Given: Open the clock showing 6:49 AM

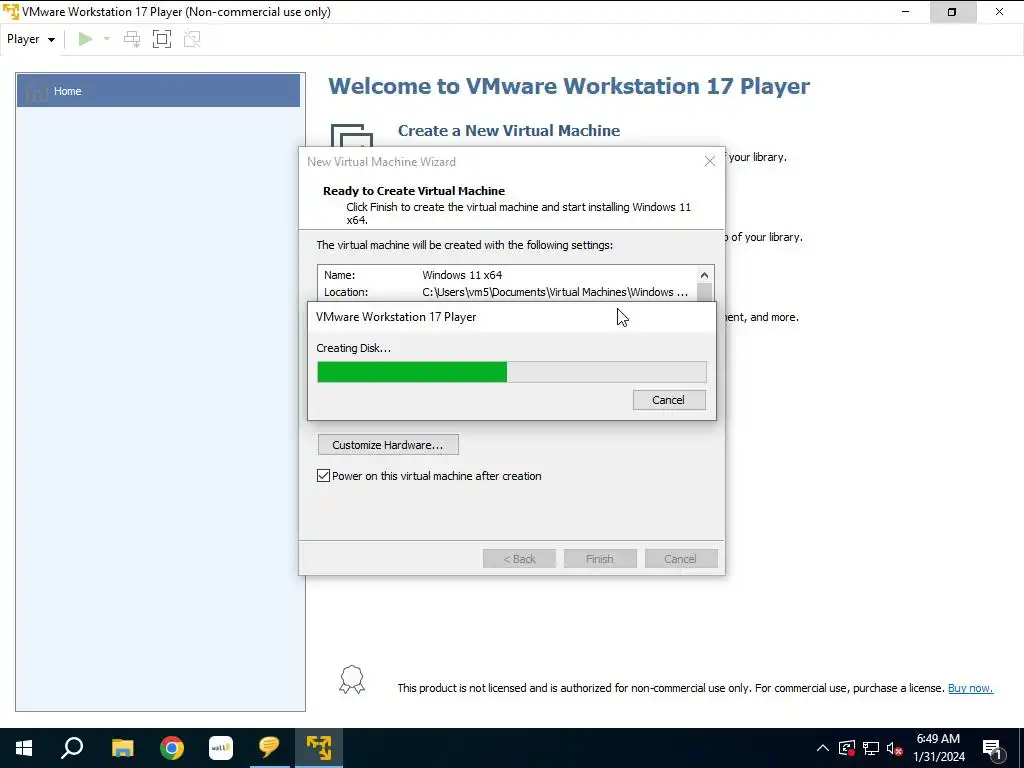Looking at the screenshot, I should (x=938, y=748).
